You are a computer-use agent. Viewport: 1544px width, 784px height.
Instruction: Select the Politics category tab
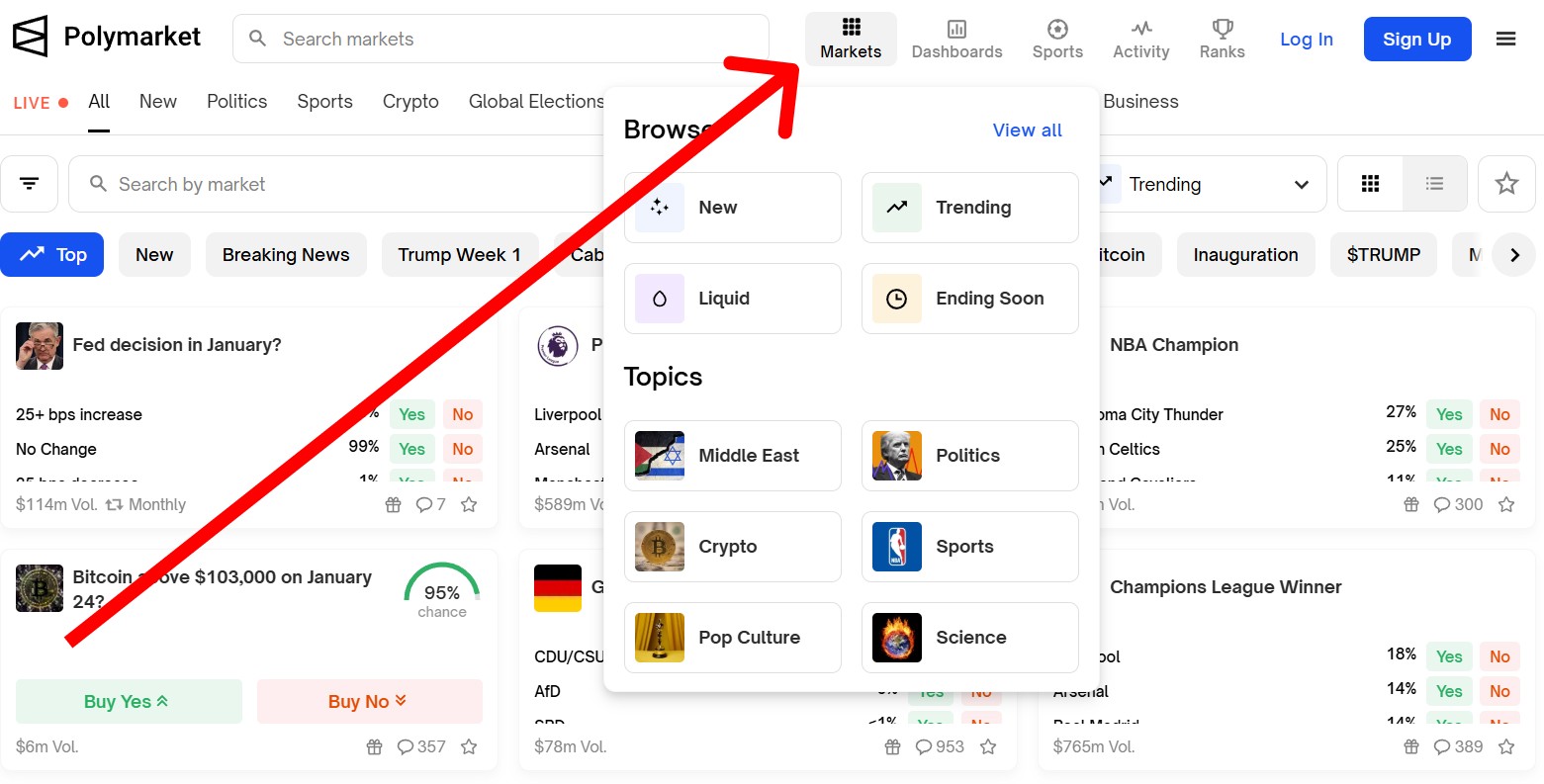[x=237, y=102]
